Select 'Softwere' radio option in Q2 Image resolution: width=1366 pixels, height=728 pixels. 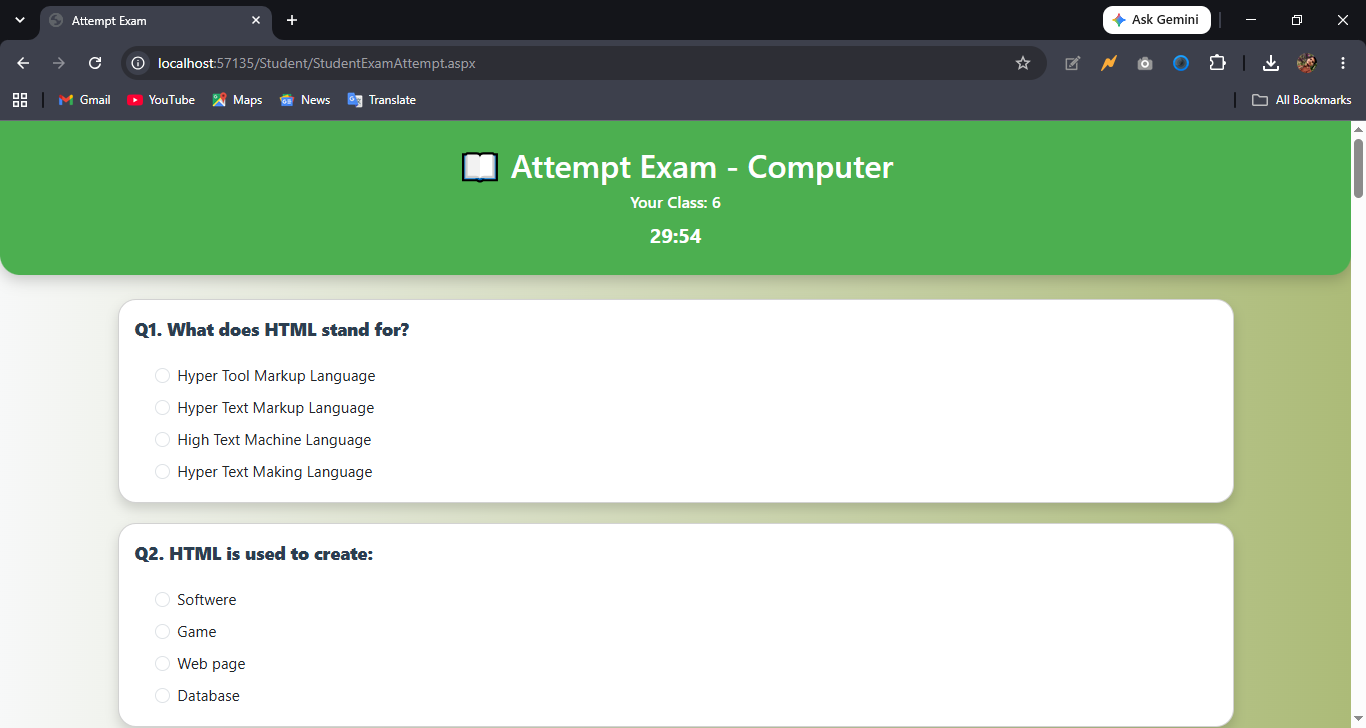pyautogui.click(x=162, y=600)
